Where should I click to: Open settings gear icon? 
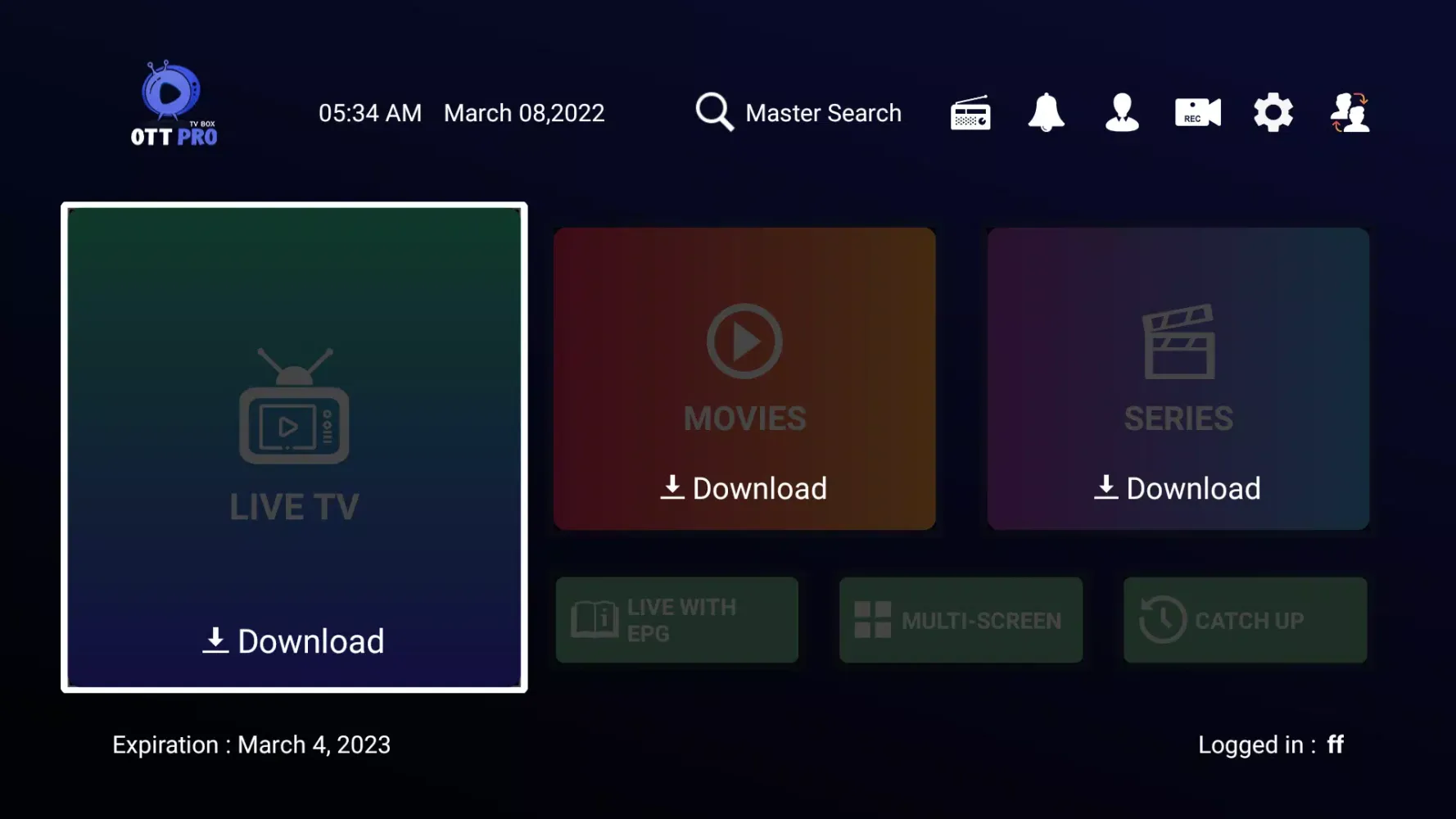coord(1273,112)
